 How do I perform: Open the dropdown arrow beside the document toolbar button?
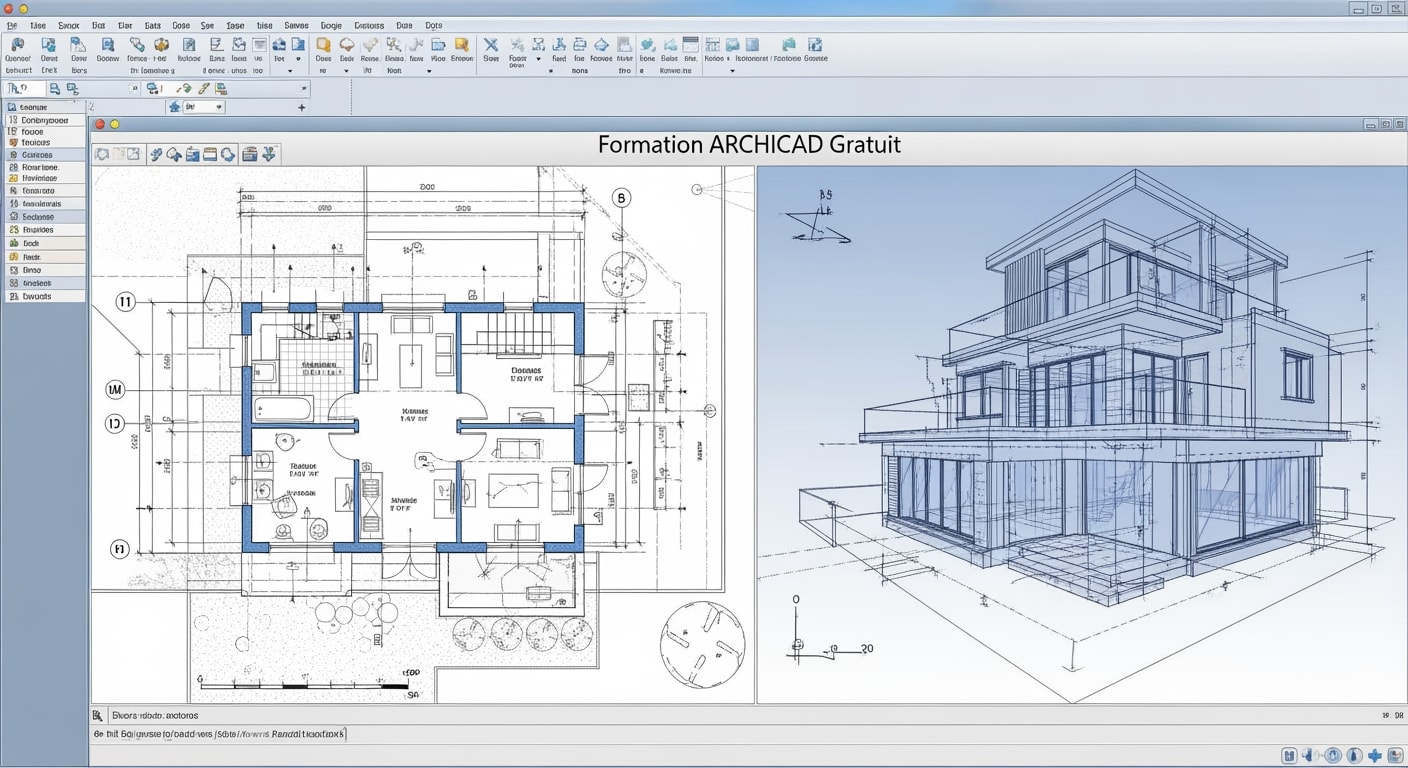[290, 70]
